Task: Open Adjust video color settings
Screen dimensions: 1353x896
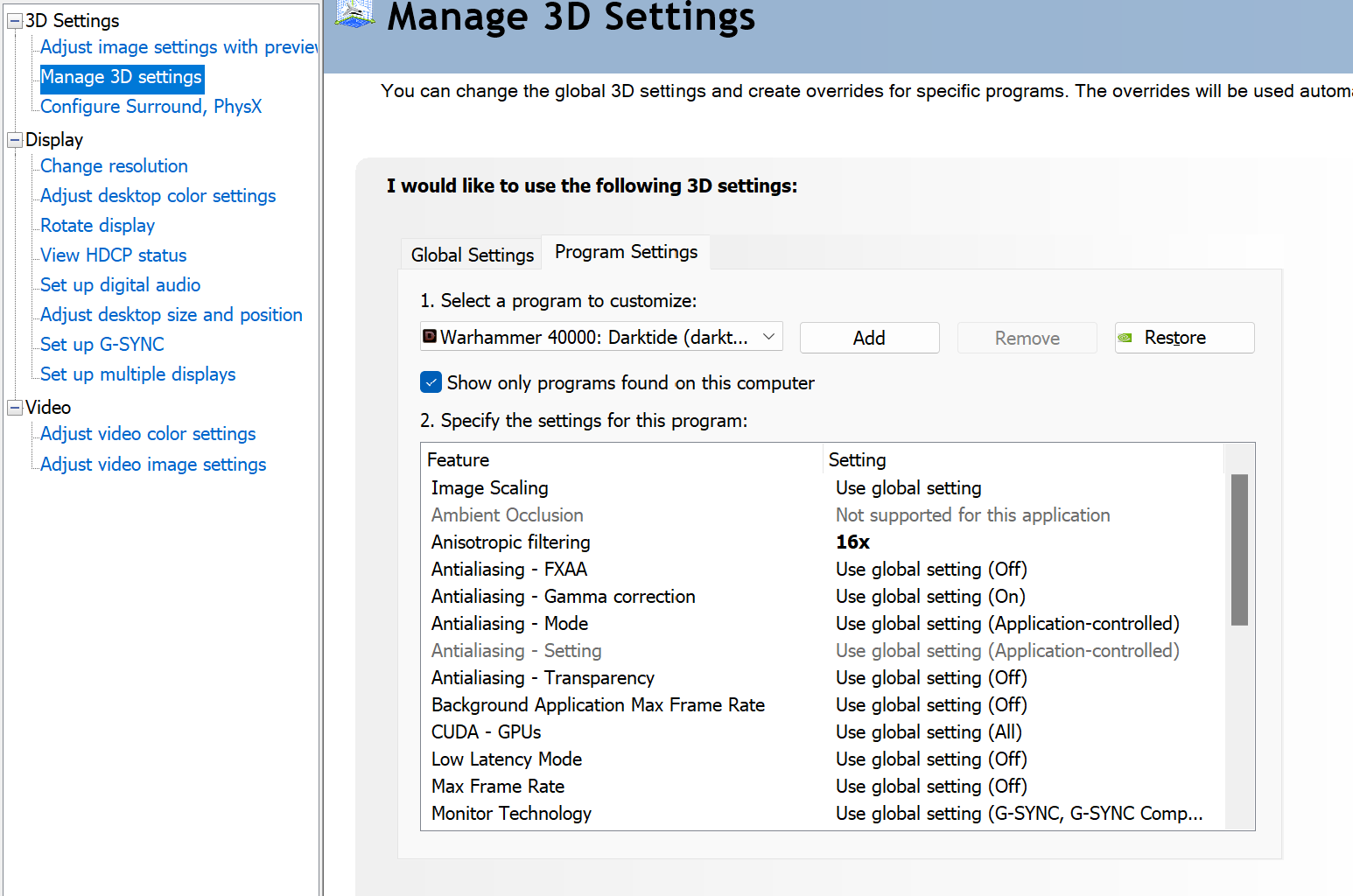Action: click(x=148, y=434)
